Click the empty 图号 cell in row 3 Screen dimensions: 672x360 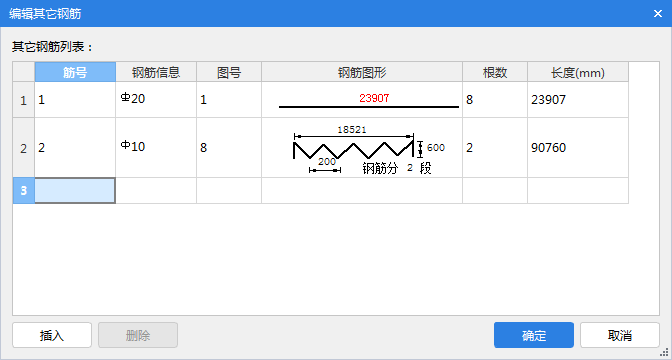[229, 191]
